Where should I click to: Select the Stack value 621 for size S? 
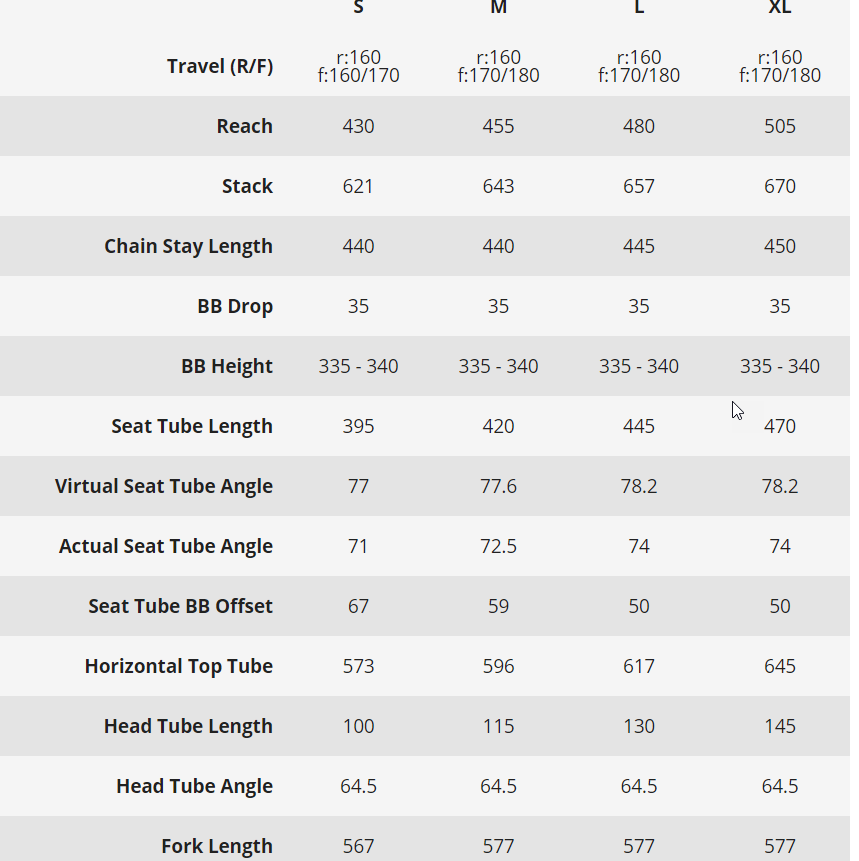click(358, 186)
